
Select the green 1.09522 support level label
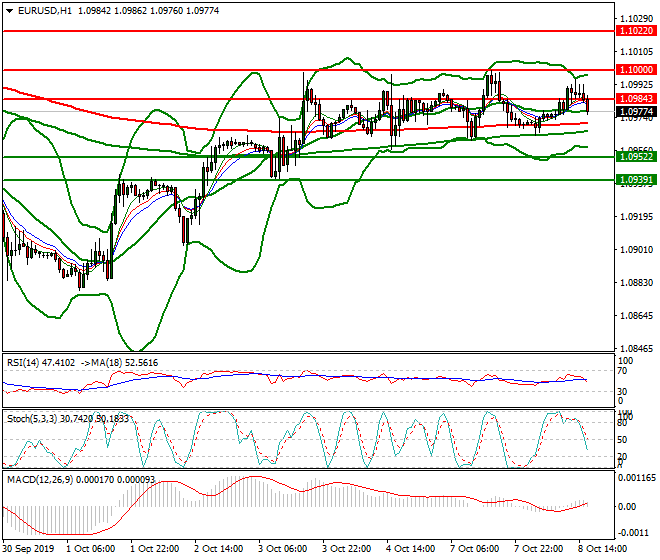coord(636,157)
